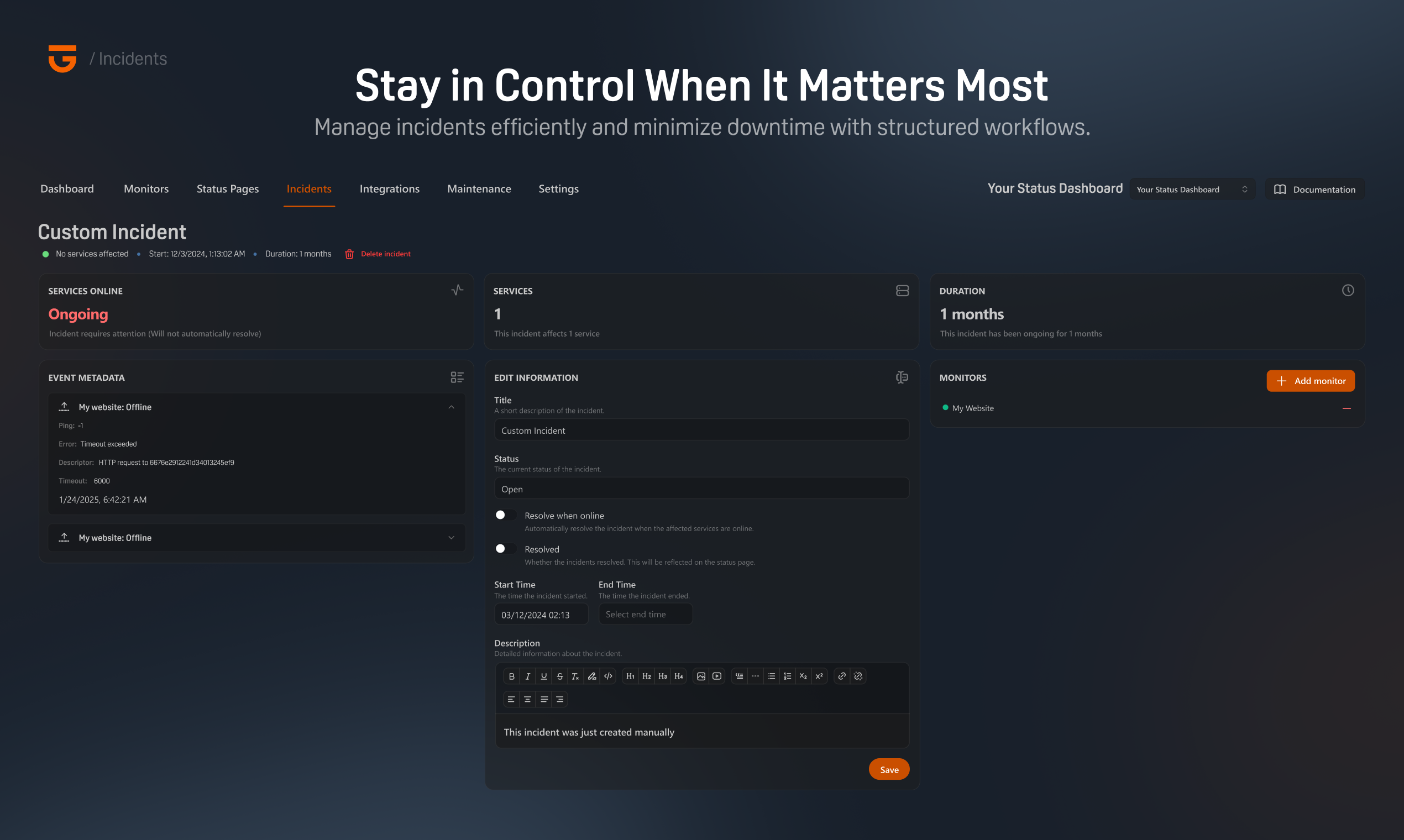Screen dimensions: 1404x840
Task: Apply H2 heading in editor toolbar
Action: 647,676
